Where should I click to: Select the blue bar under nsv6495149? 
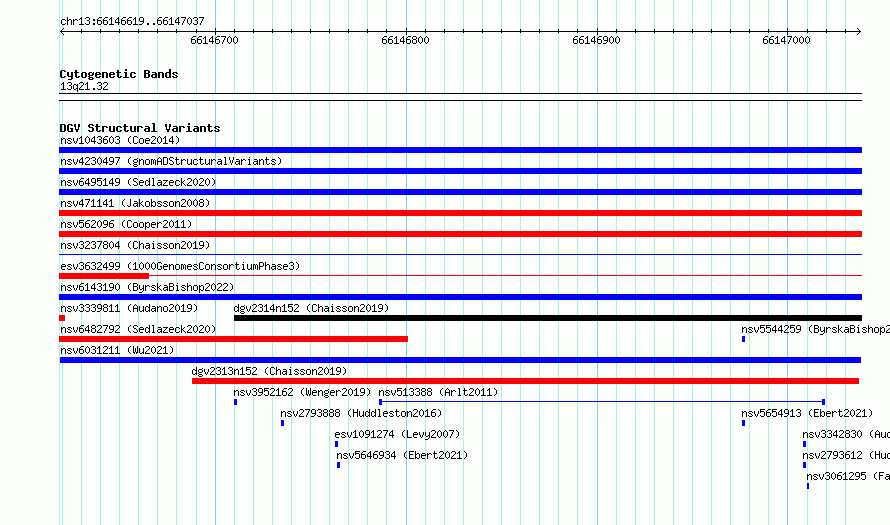click(x=460, y=192)
